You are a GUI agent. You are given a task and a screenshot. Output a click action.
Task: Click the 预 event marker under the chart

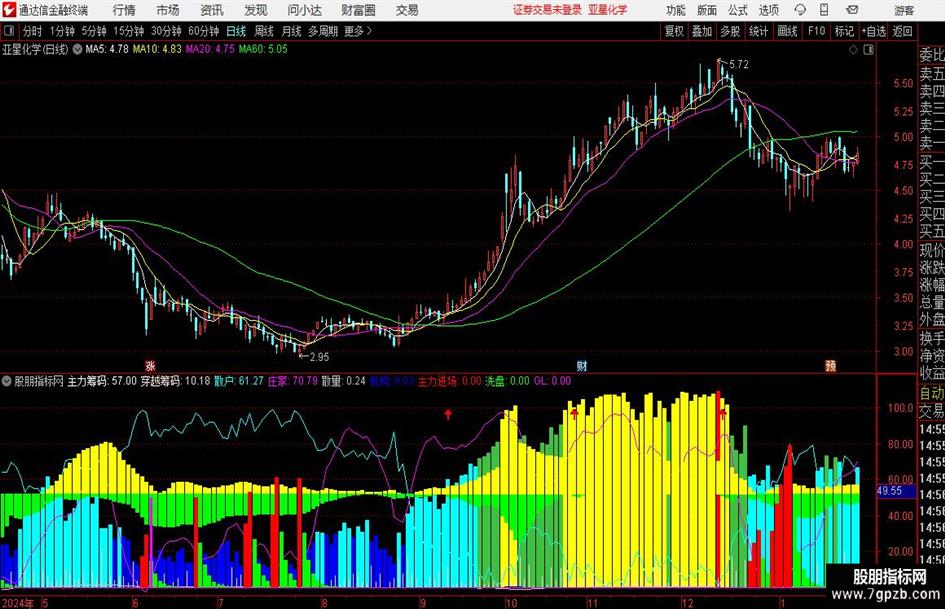(x=830, y=365)
